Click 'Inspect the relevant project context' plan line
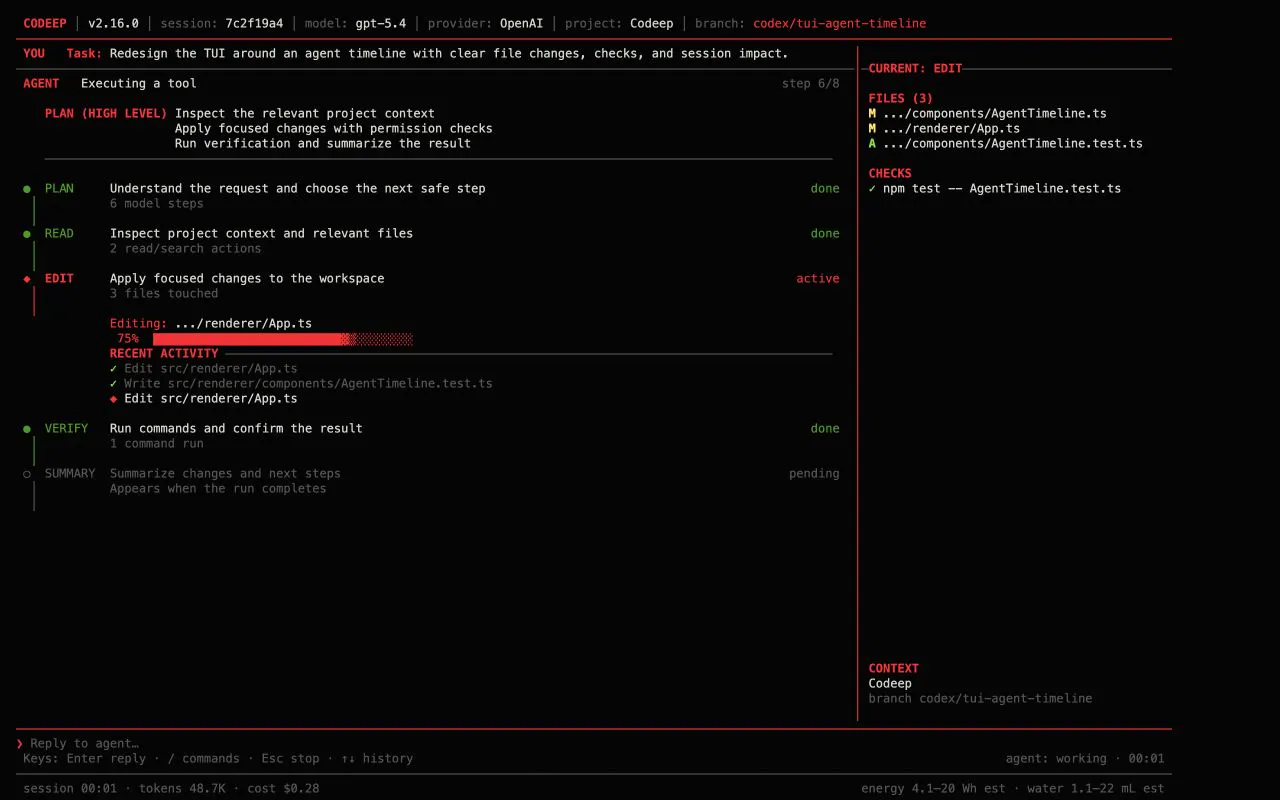 pos(305,114)
